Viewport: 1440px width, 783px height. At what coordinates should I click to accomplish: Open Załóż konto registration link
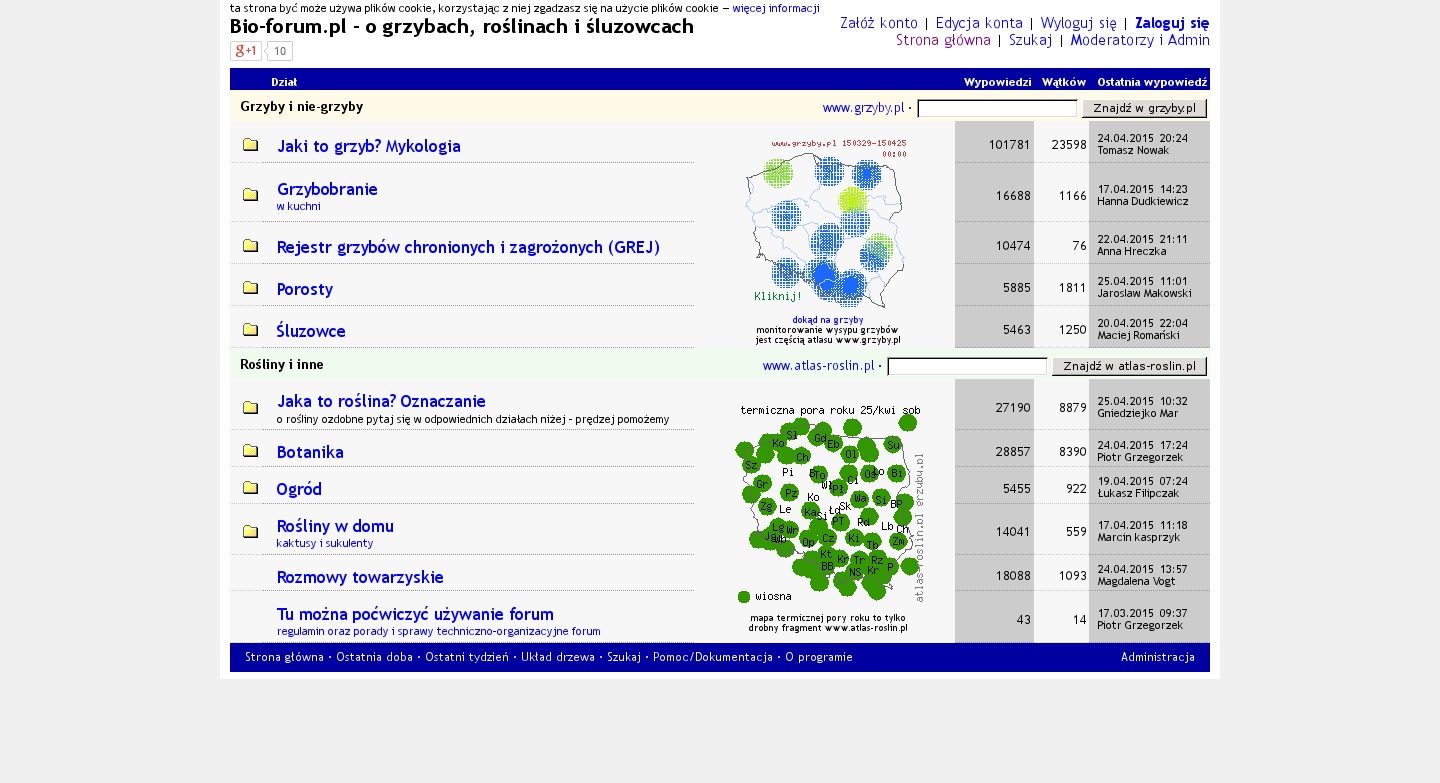[x=878, y=23]
